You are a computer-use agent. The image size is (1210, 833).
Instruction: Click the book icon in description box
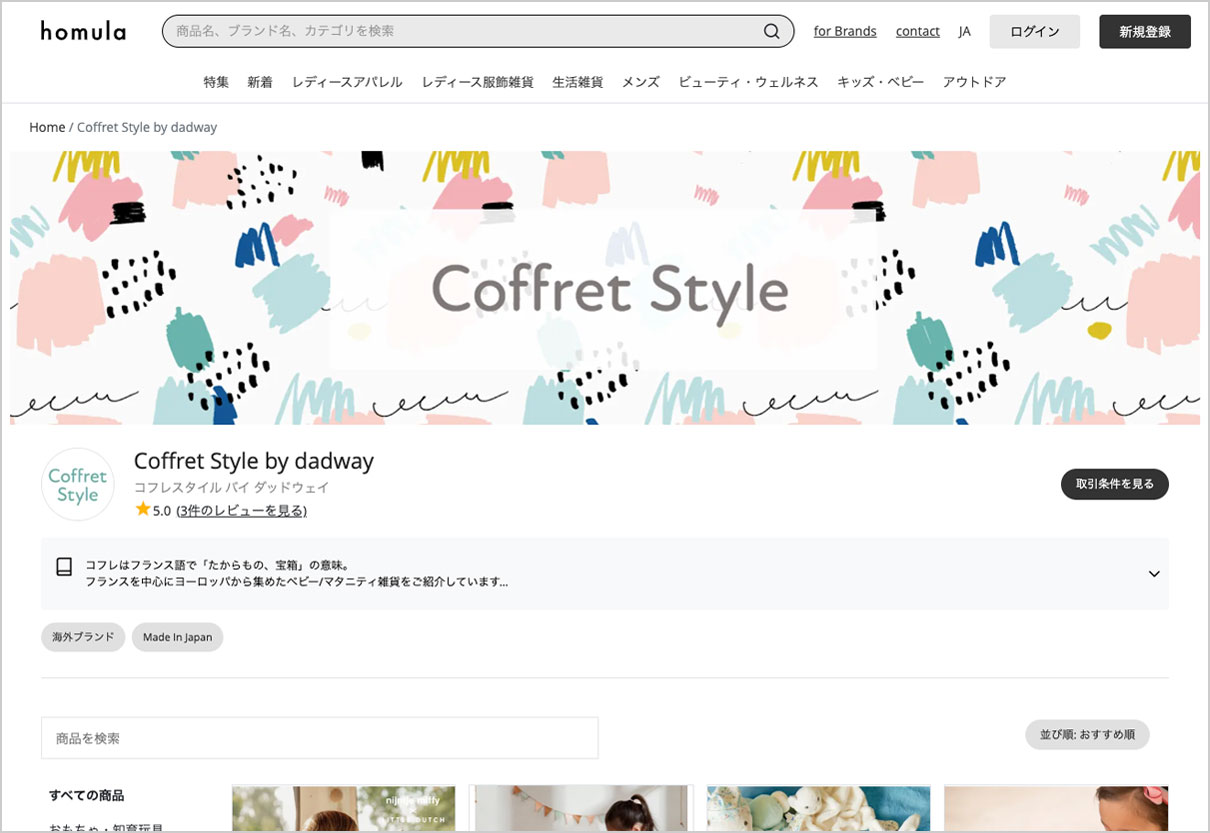click(x=64, y=567)
